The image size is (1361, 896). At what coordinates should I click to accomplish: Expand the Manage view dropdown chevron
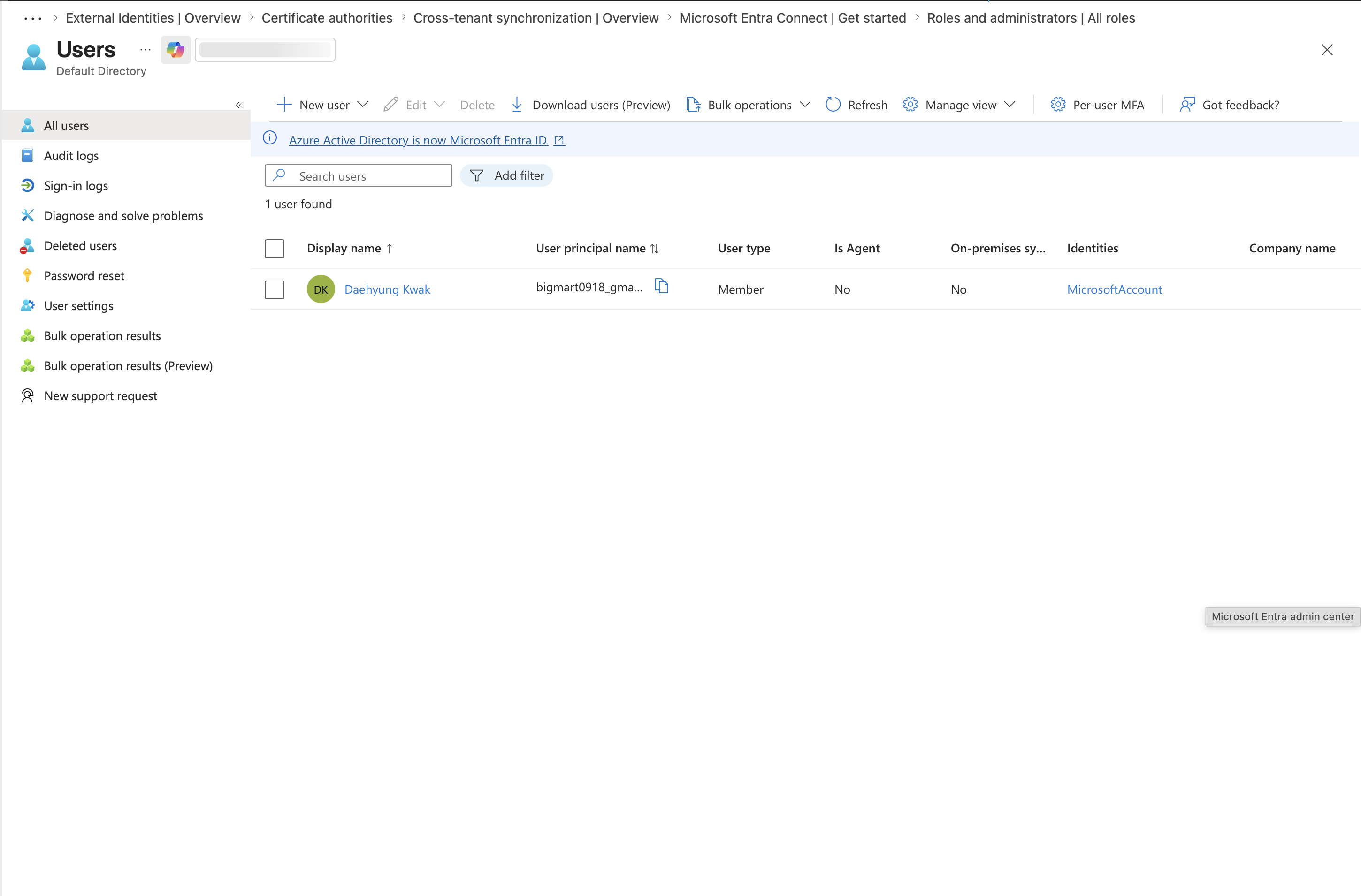coord(1010,105)
